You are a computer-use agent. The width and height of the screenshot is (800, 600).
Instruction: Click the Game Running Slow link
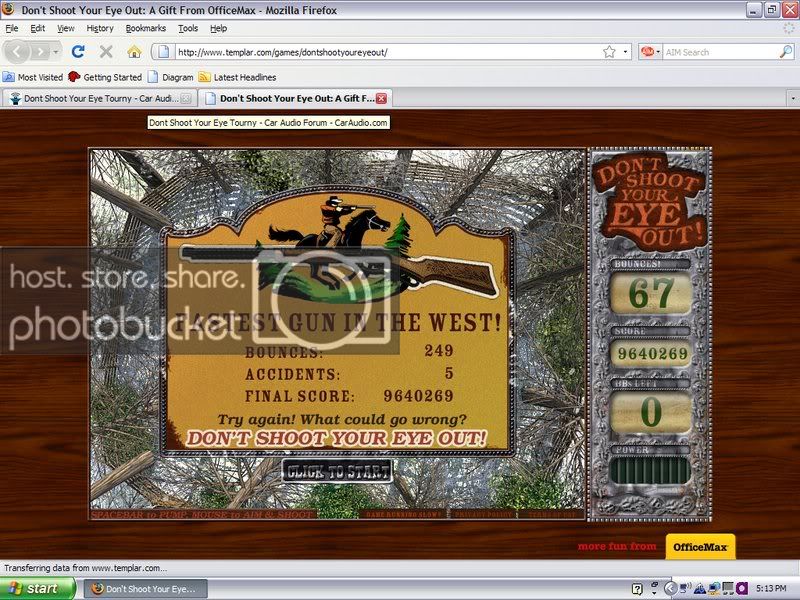click(x=403, y=514)
